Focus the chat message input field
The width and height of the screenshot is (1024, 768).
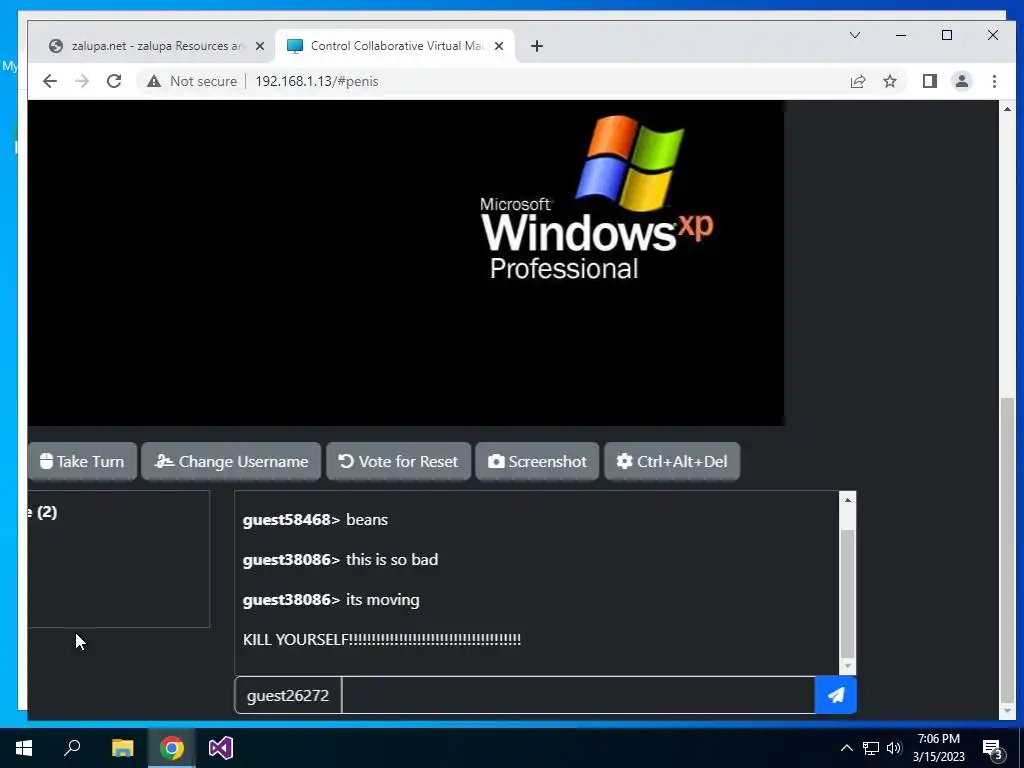[x=578, y=695]
